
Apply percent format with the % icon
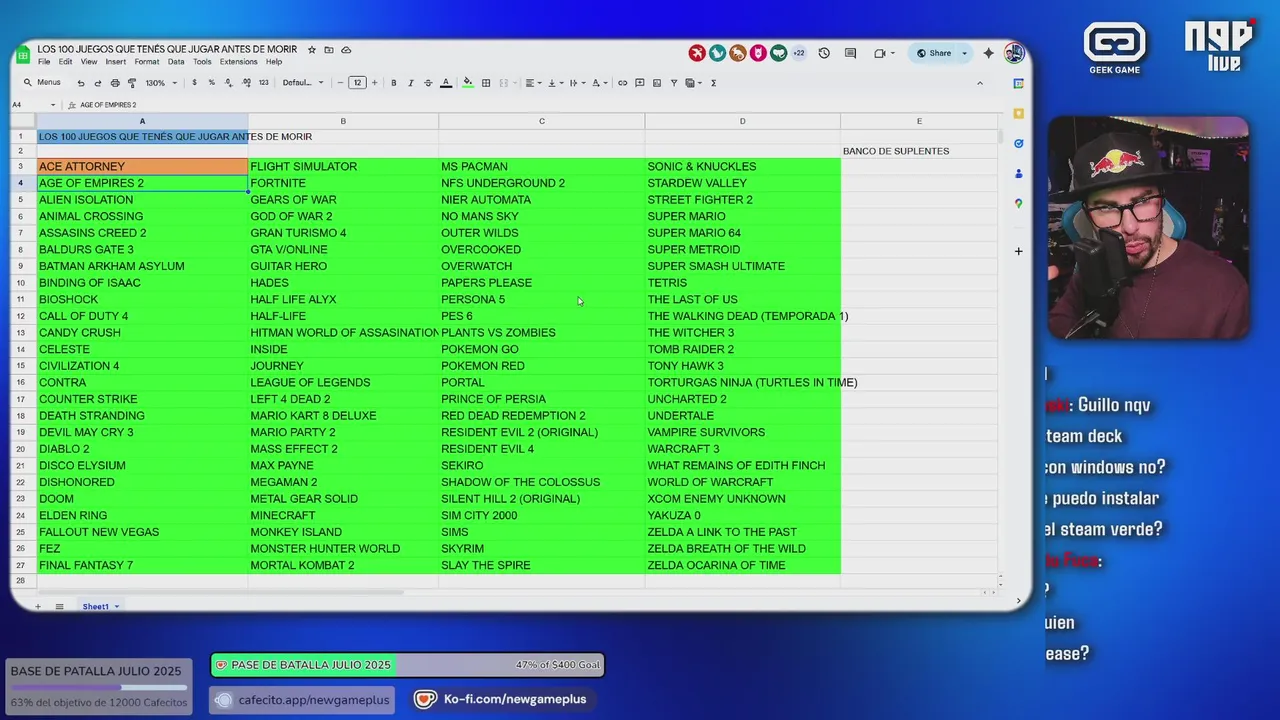211,83
